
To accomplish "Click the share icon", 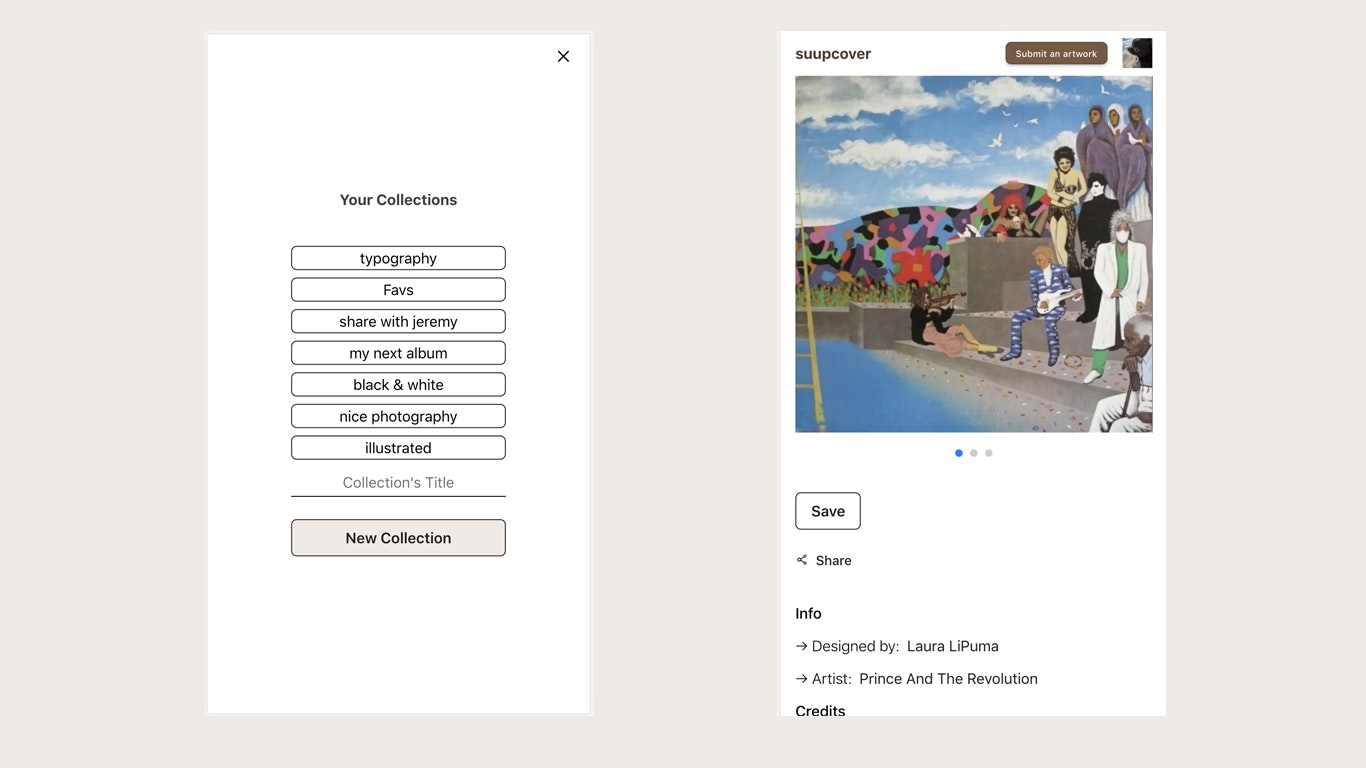I will 802,560.
